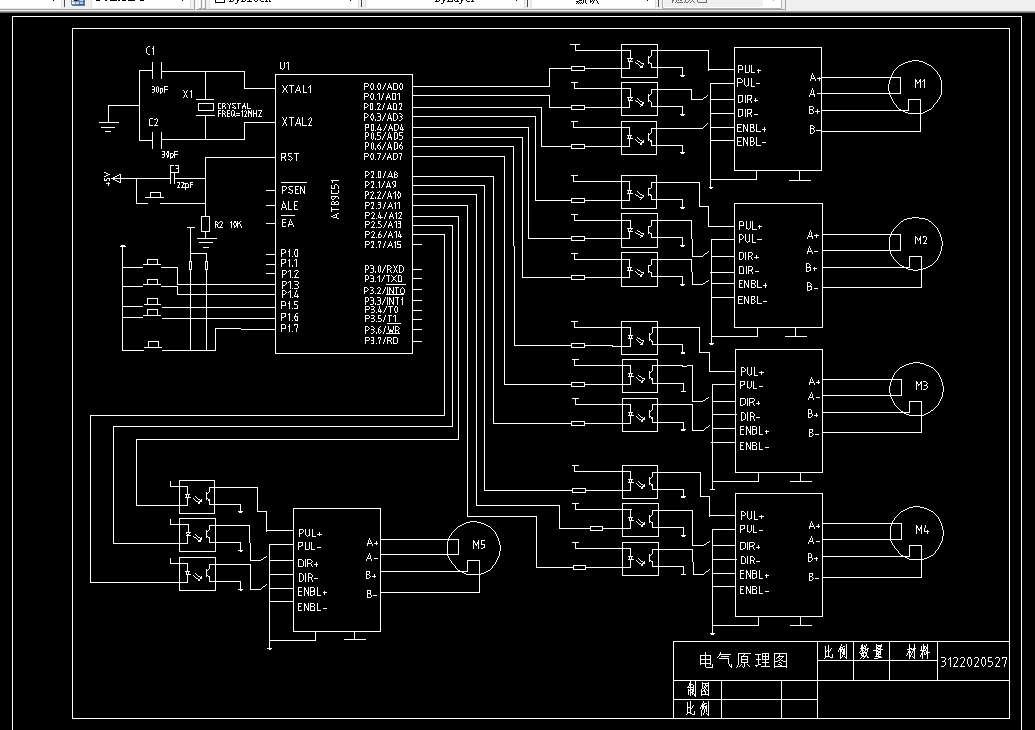Select the EA pin label
This screenshot has width=1035, height=730.
coord(287,223)
